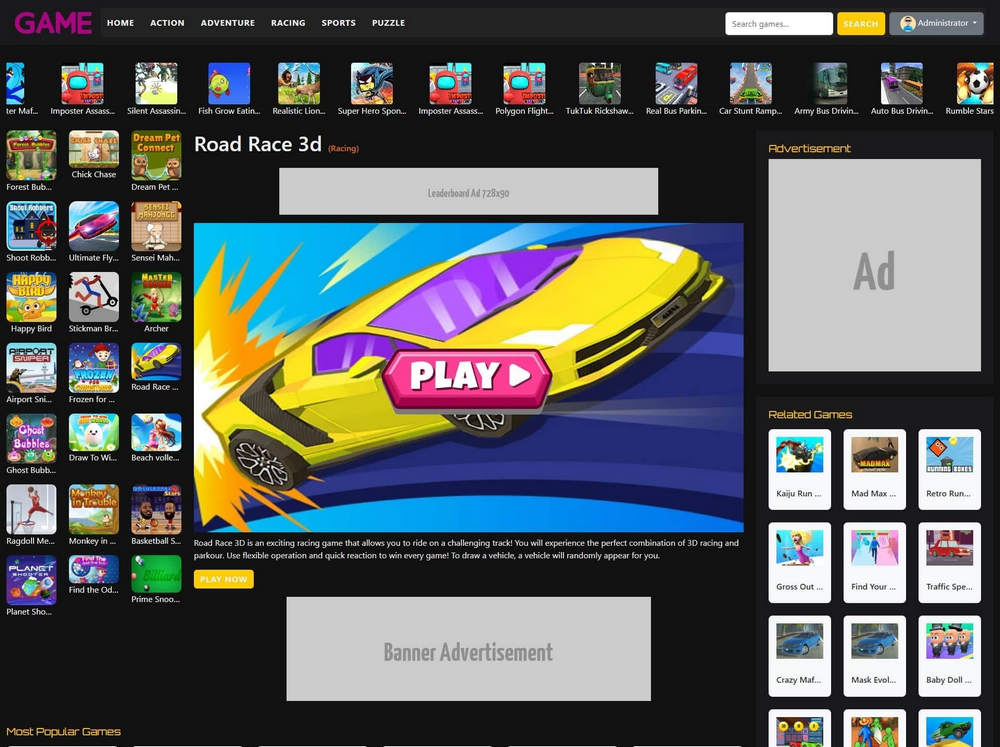
Task: Open the Traffic Speed related game card
Action: pyautogui.click(x=950, y=563)
